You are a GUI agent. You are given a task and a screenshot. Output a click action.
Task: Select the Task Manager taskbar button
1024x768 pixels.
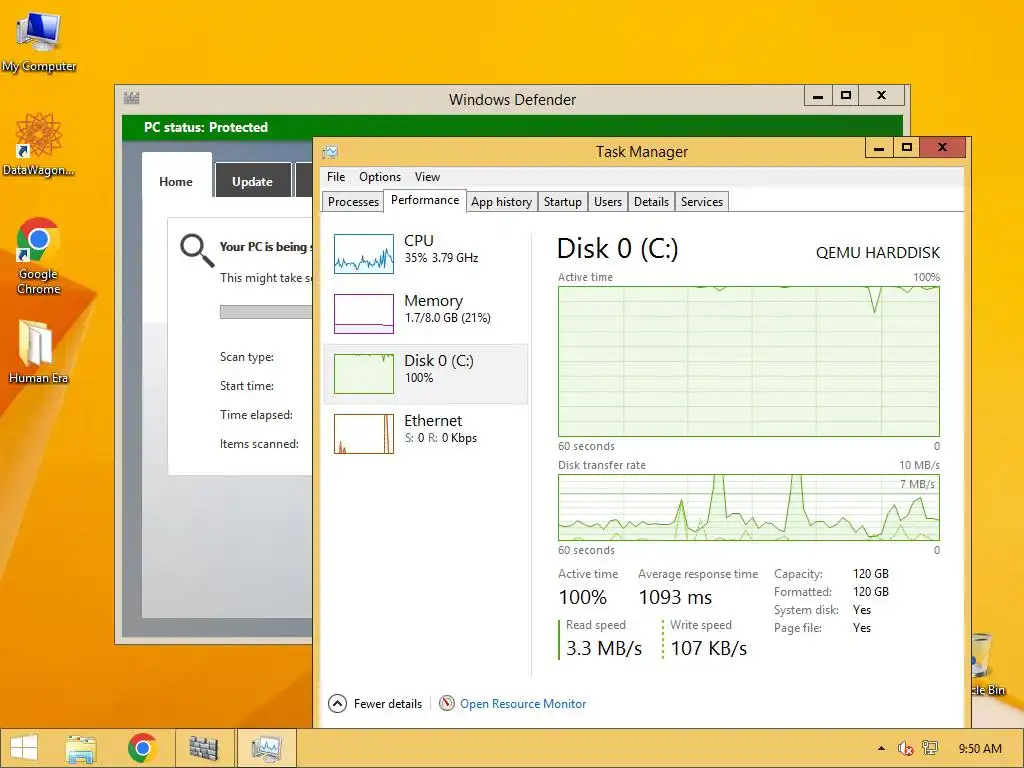pos(266,748)
